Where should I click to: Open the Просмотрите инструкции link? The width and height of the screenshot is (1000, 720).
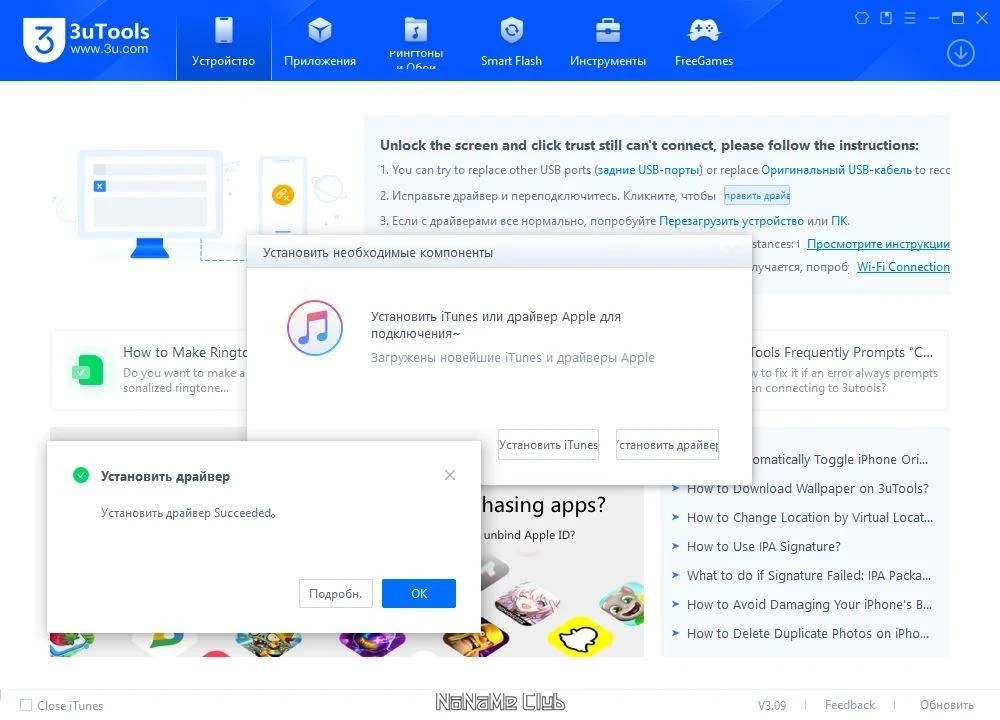point(878,244)
